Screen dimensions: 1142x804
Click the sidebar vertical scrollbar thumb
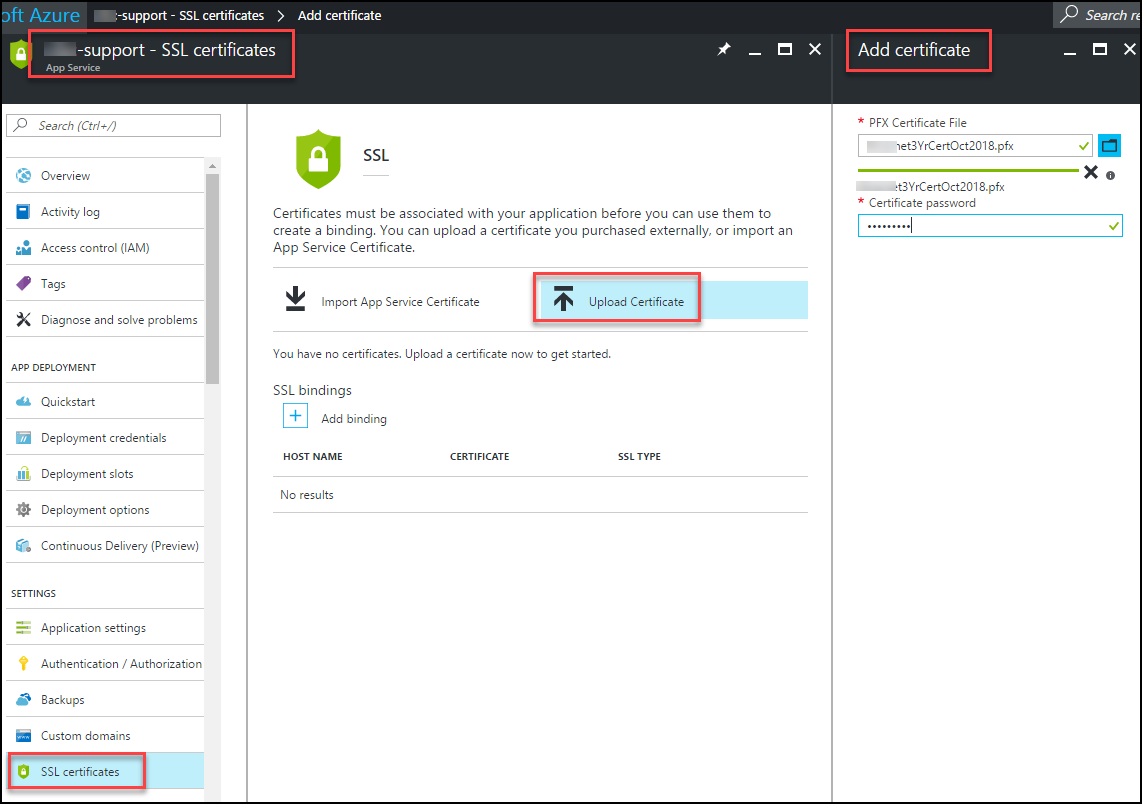[212, 277]
